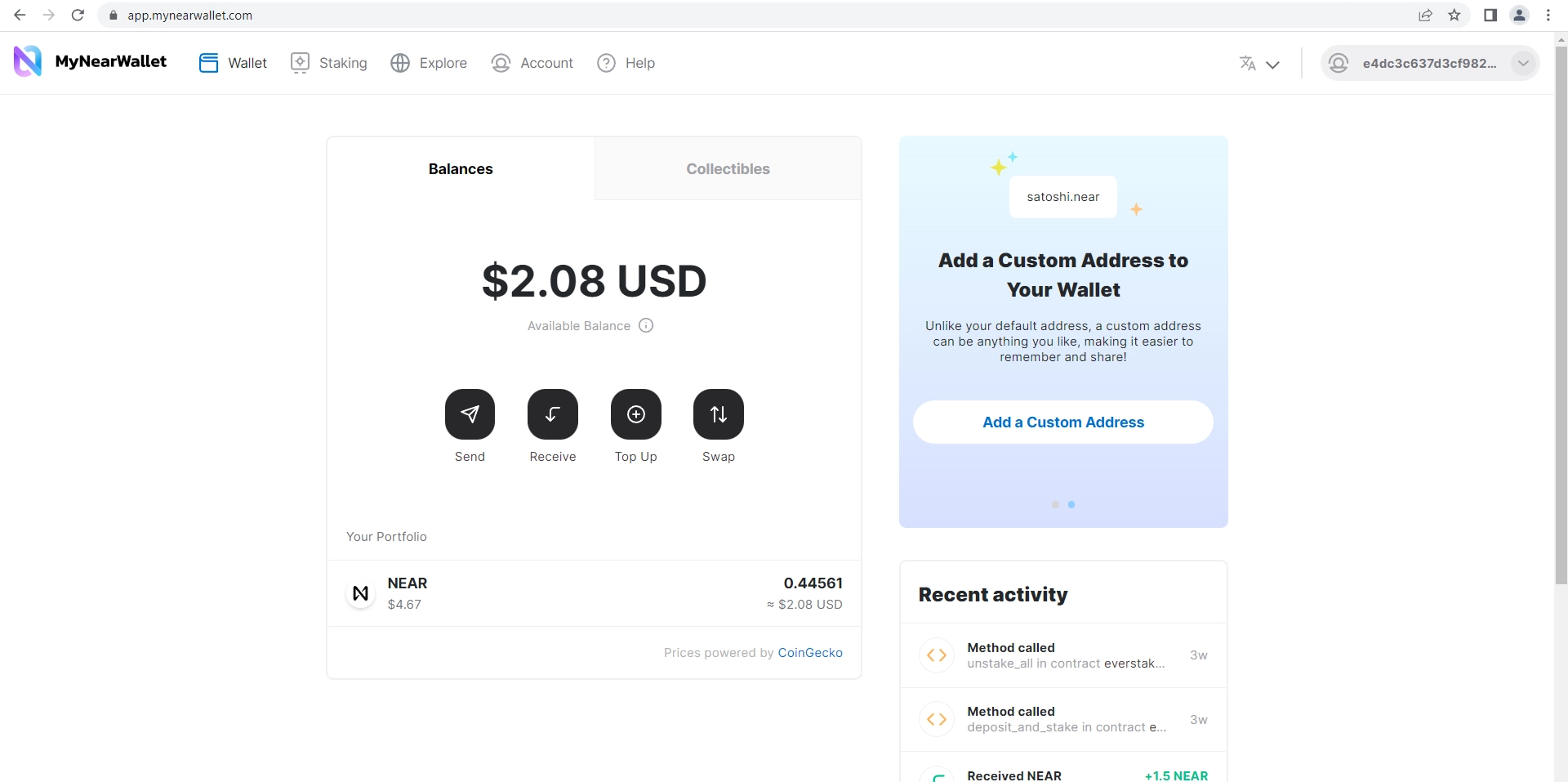Click the browser back arrow
Screen dimensions: 1568x782
pyautogui.click(x=20, y=15)
